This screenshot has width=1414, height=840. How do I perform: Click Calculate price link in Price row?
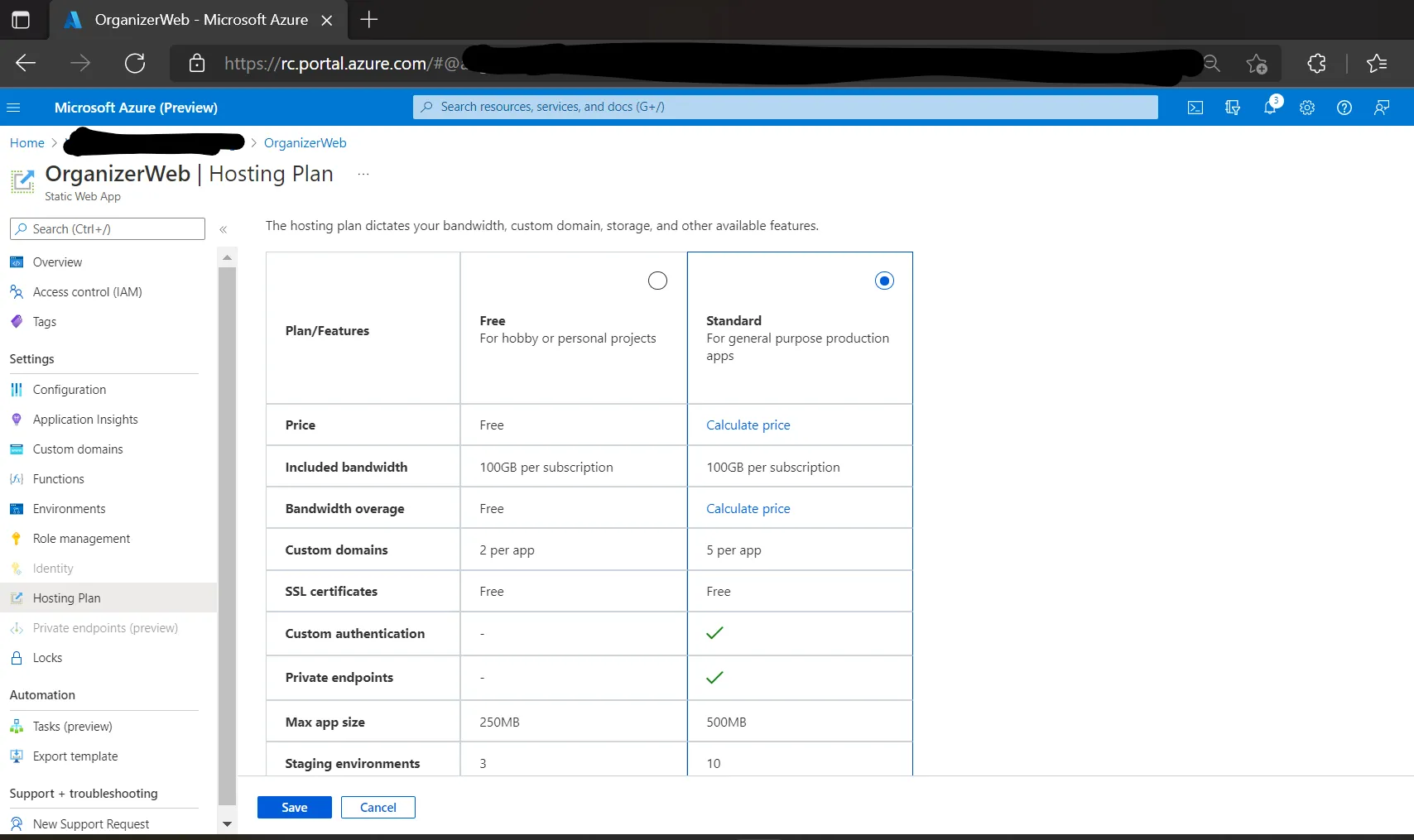748,425
